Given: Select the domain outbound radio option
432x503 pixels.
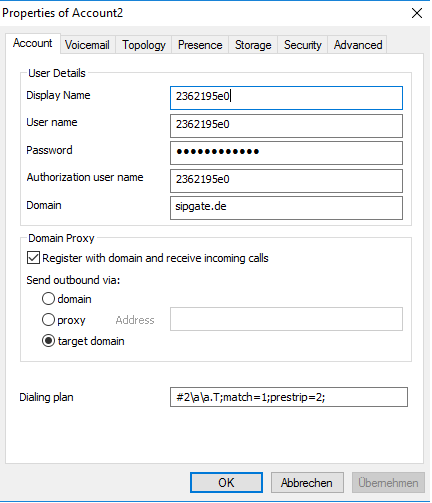Looking at the screenshot, I should click(48, 299).
